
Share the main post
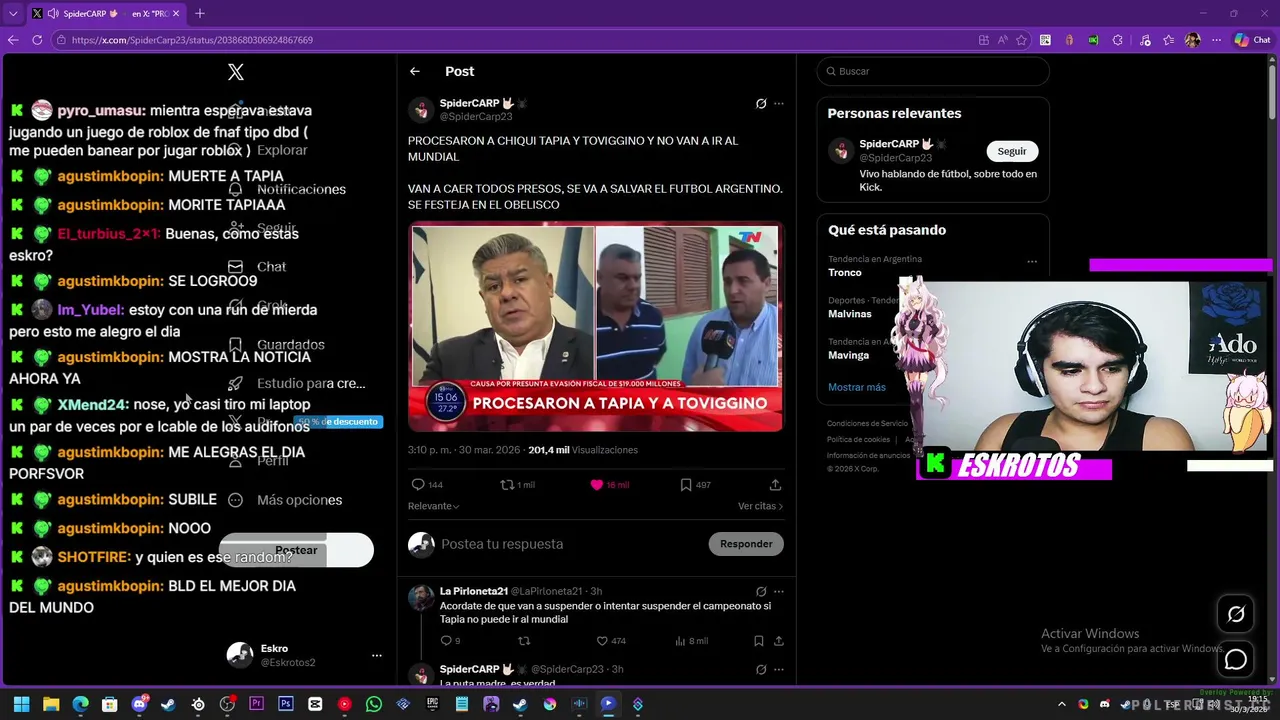775,485
